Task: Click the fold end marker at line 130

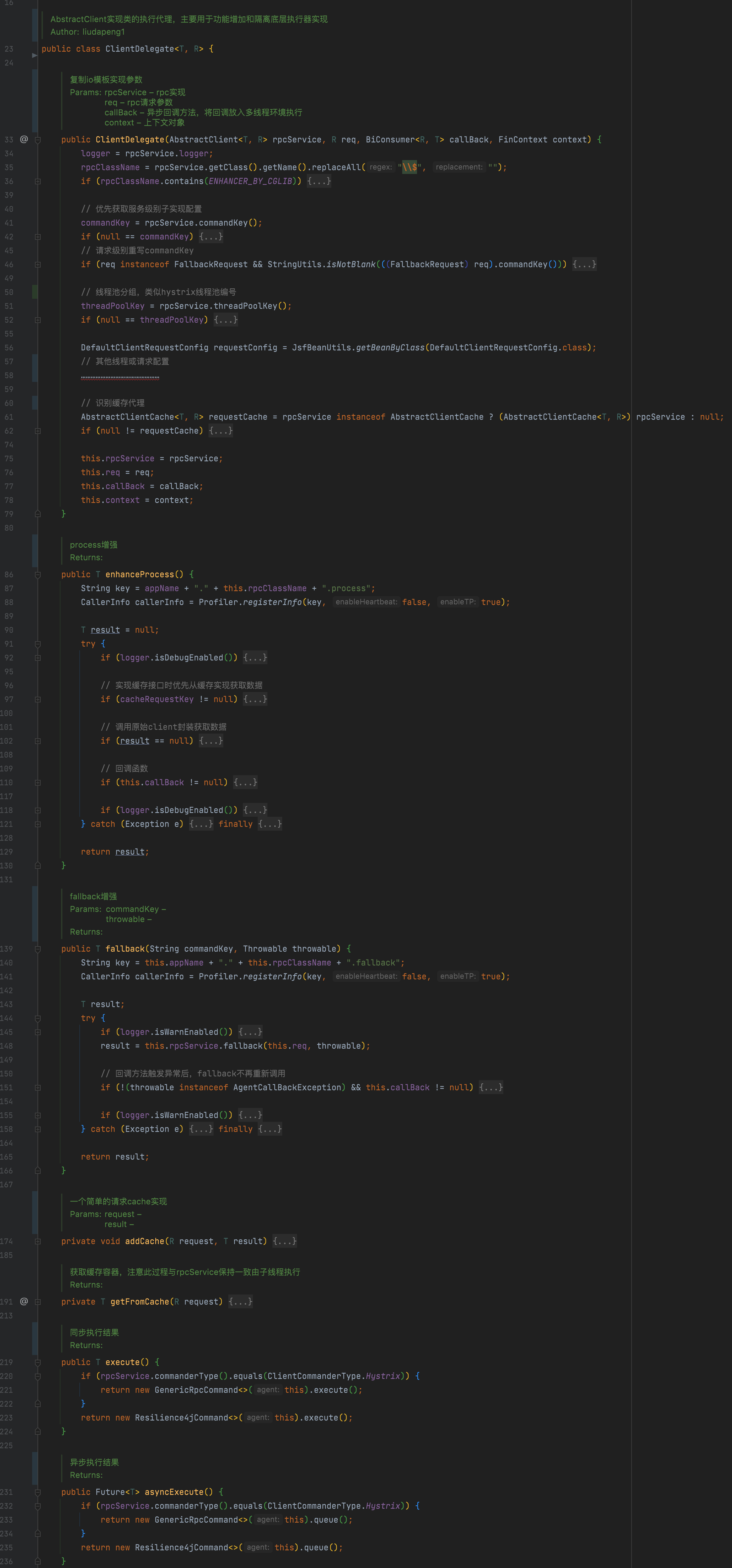Action: click(x=38, y=866)
